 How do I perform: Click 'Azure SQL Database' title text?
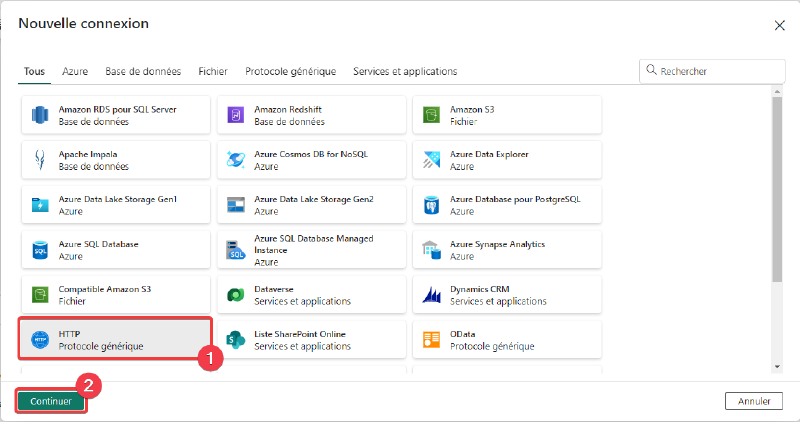point(98,244)
